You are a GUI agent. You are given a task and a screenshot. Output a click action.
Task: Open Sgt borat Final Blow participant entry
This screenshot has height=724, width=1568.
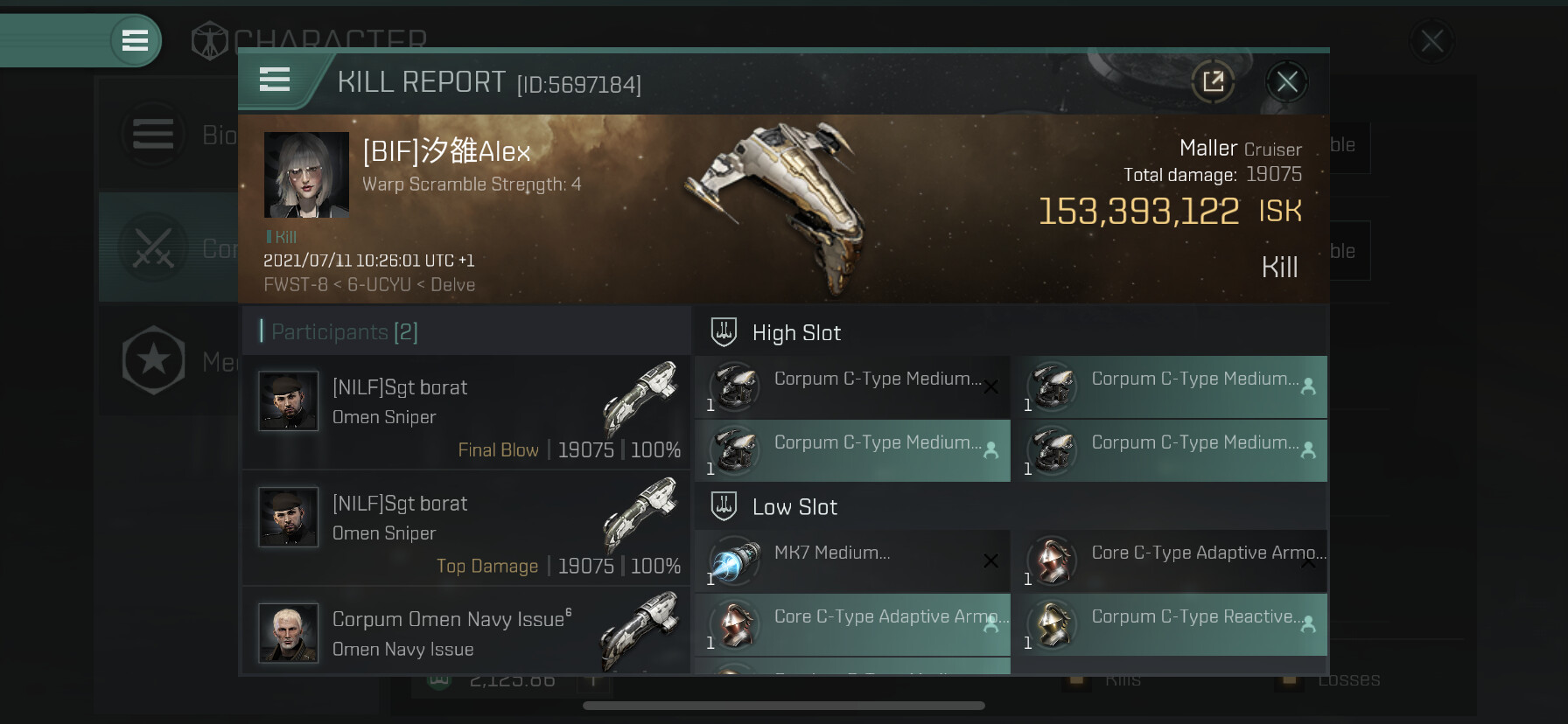coord(466,412)
